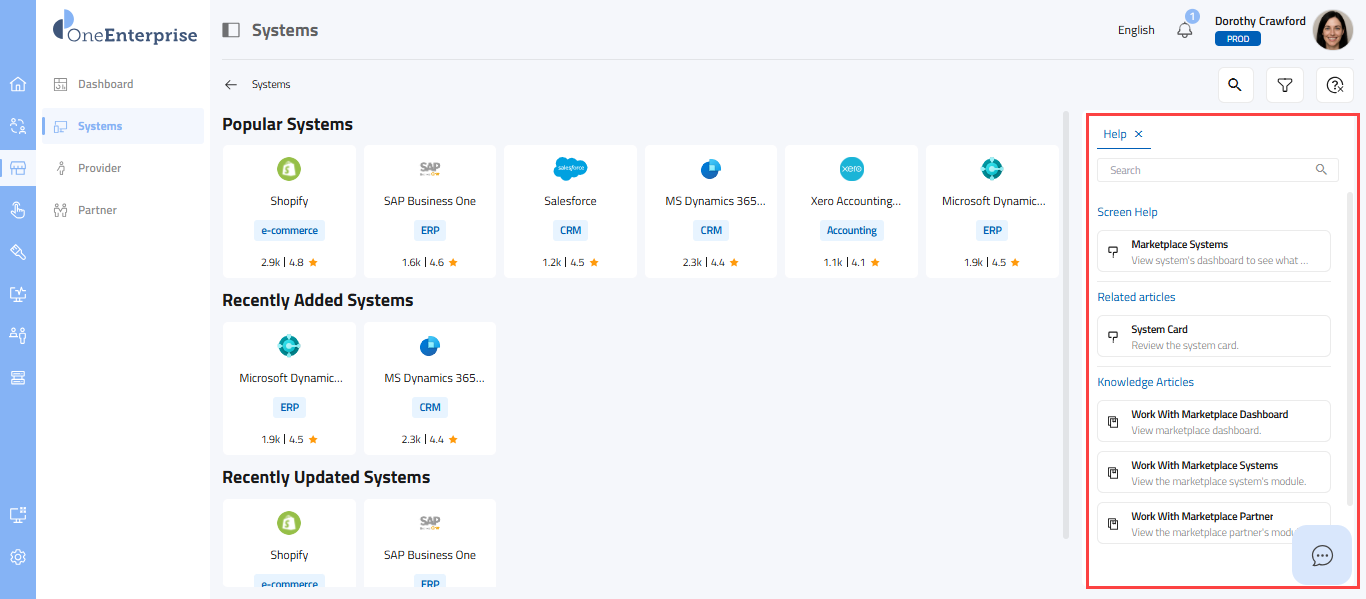Open the chat bubble floating button
This screenshot has height=599, width=1366.
coord(1322,555)
